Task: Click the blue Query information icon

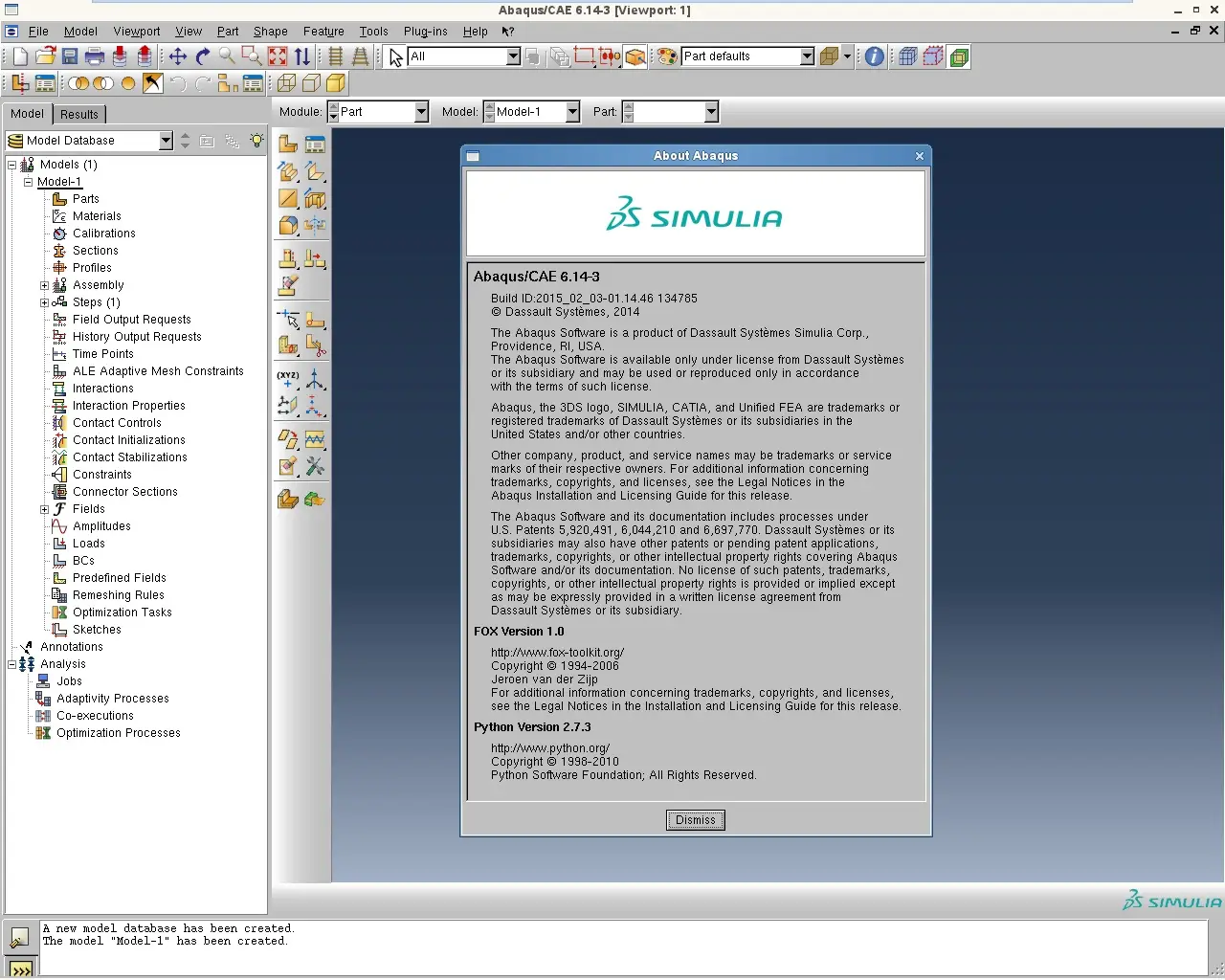Action: tap(874, 56)
